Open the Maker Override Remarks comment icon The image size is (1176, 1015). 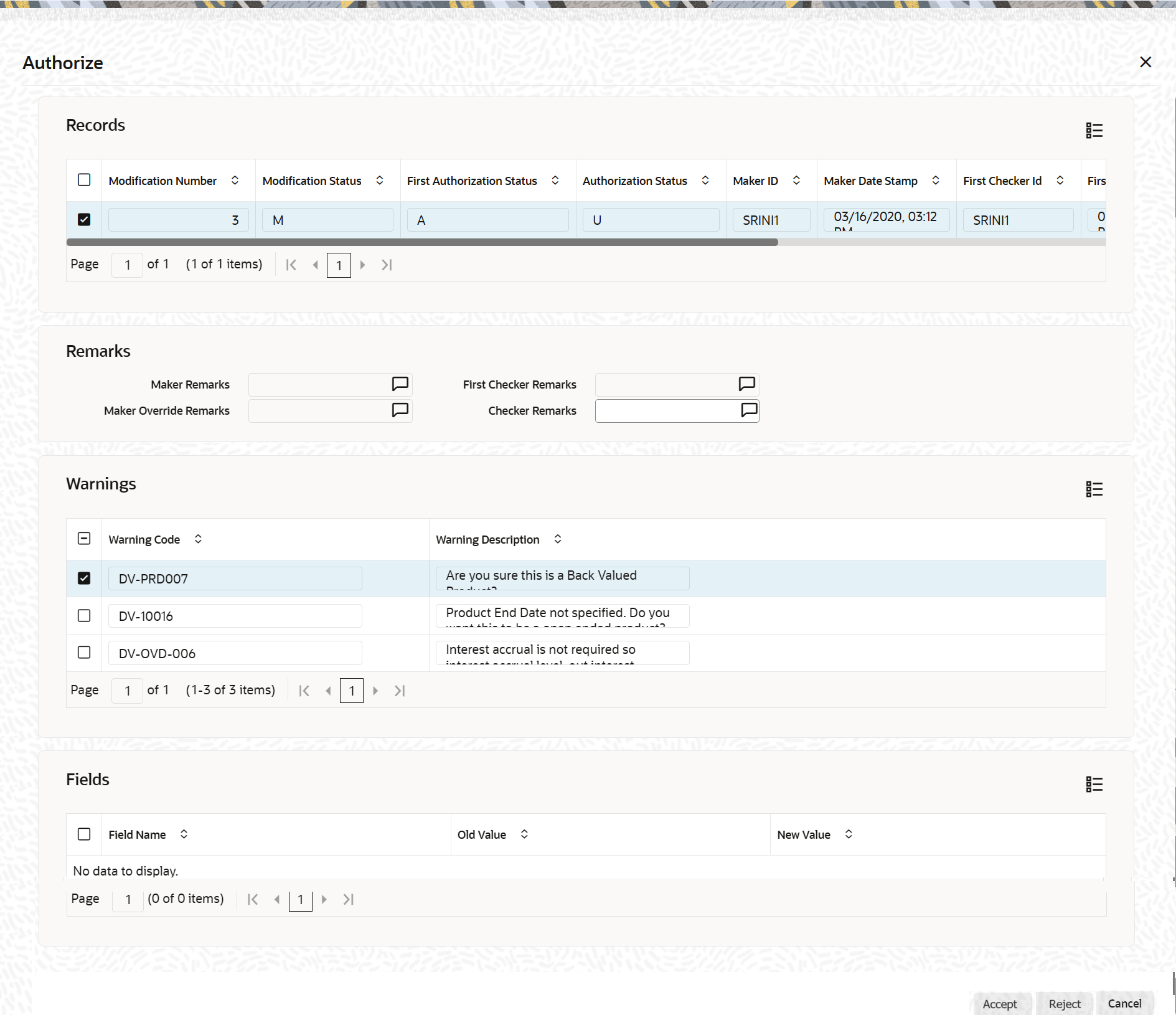tap(399, 410)
